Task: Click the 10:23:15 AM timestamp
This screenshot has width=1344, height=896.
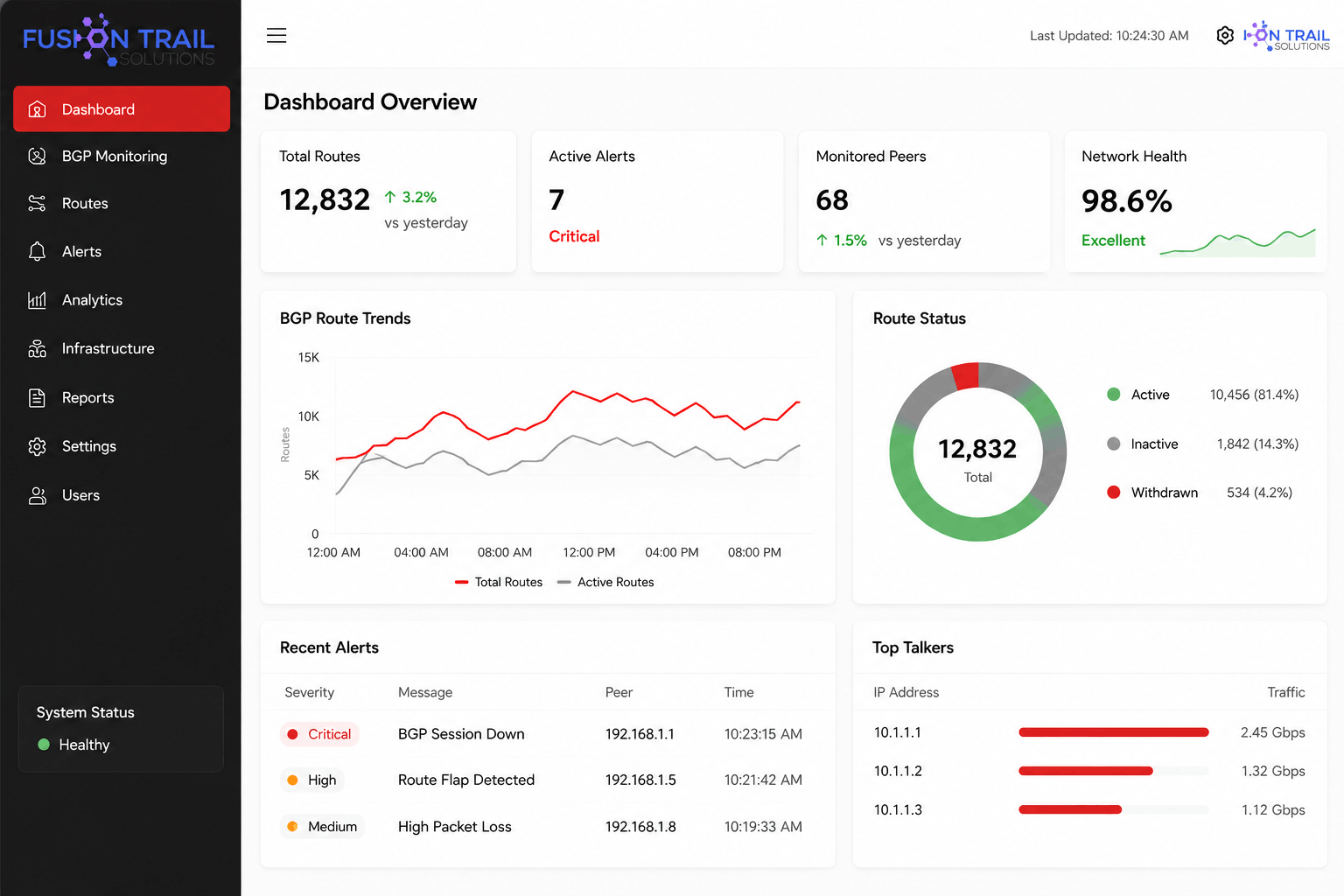Action: pos(763,734)
